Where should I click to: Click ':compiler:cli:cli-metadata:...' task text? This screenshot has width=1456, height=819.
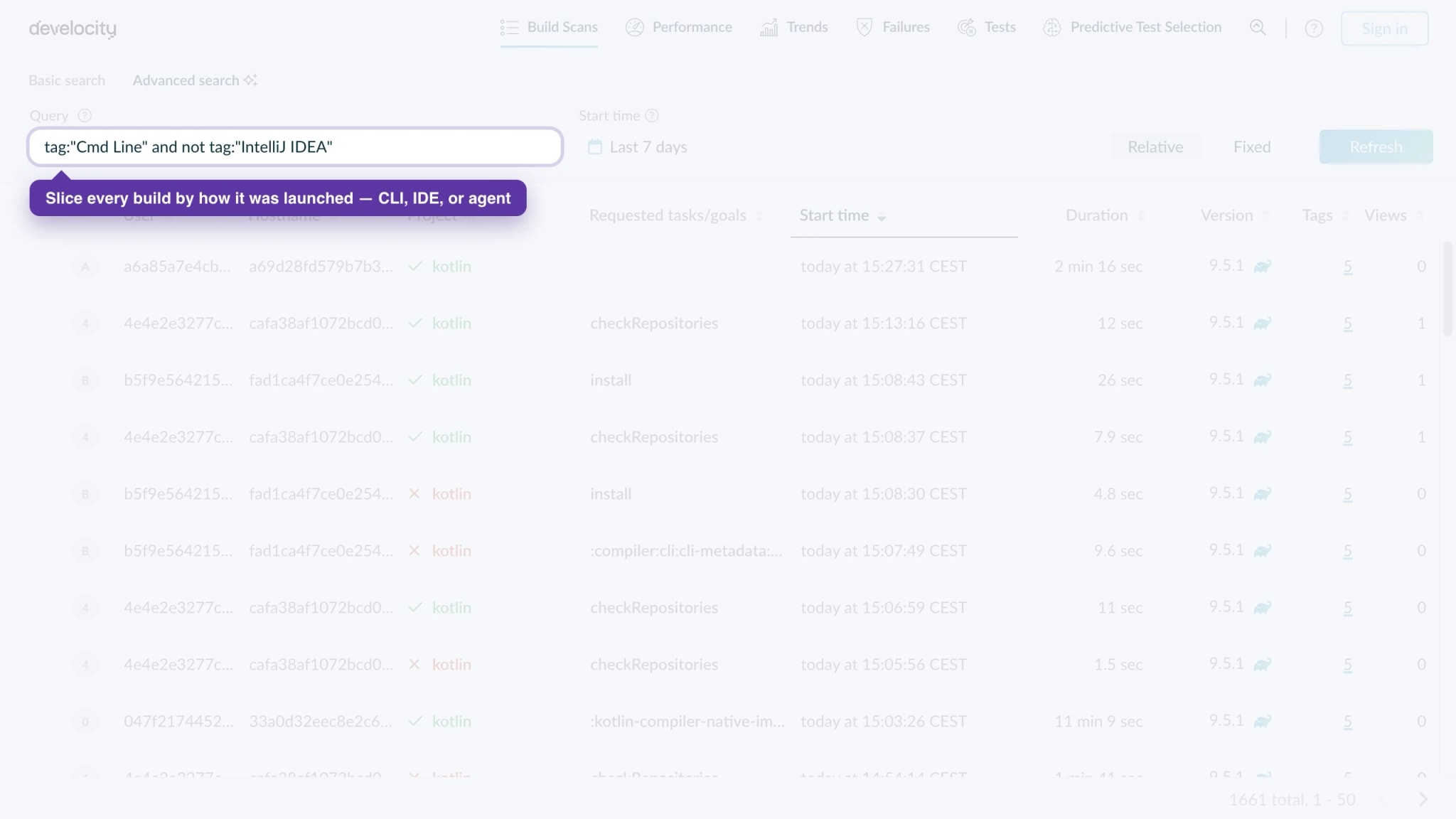click(x=686, y=551)
